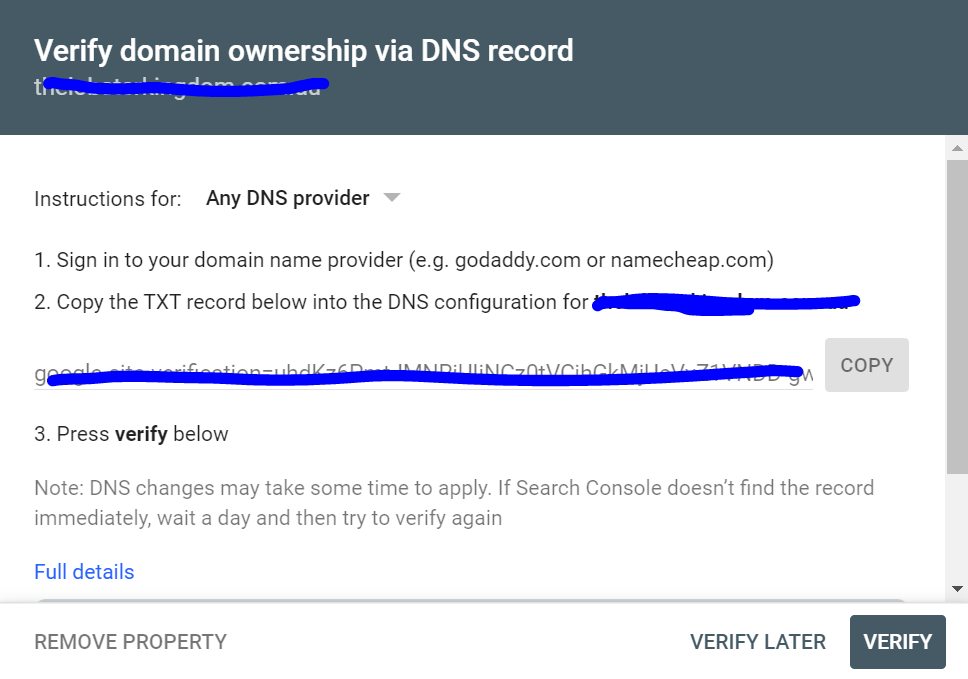968x679 pixels.
Task: Open the Full details link
Action: [84, 572]
